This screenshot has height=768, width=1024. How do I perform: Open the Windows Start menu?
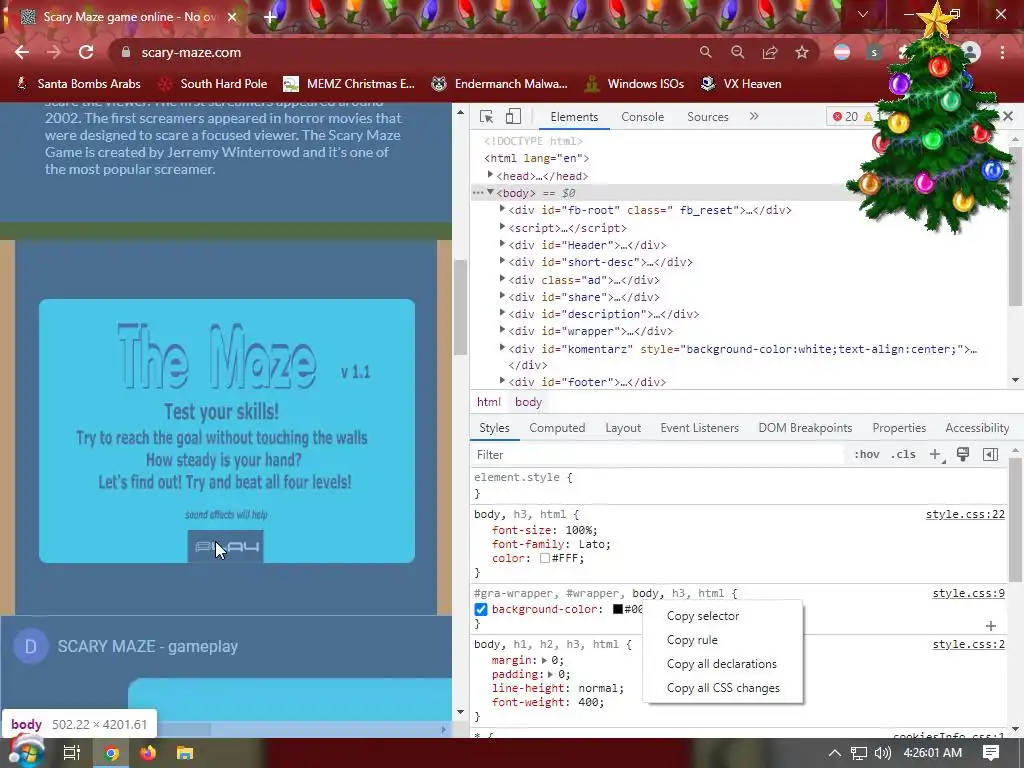click(27, 753)
